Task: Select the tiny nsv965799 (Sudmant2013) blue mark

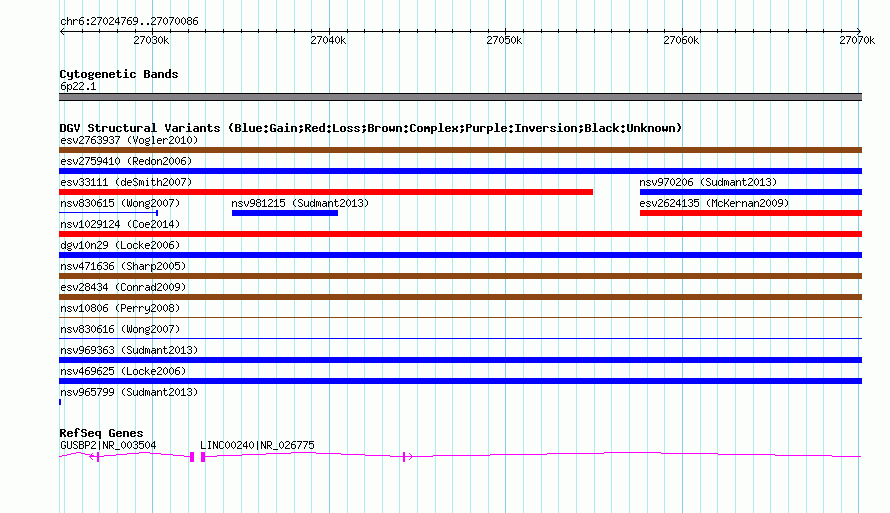Action: (60, 402)
